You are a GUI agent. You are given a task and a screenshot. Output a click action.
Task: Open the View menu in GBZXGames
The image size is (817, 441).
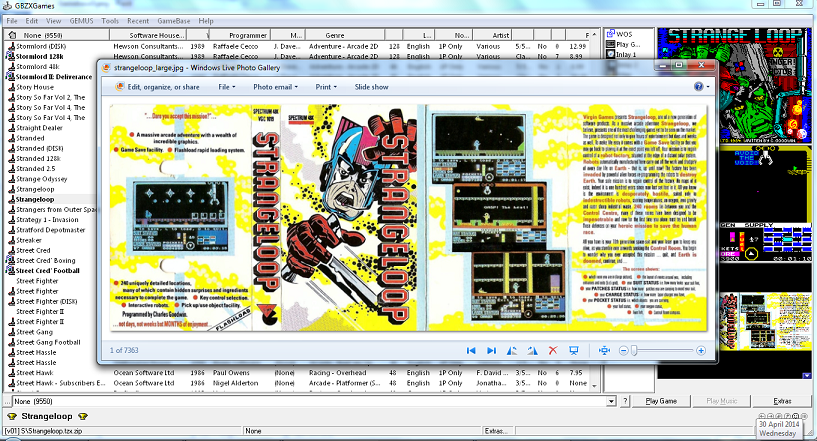pyautogui.click(x=54, y=21)
